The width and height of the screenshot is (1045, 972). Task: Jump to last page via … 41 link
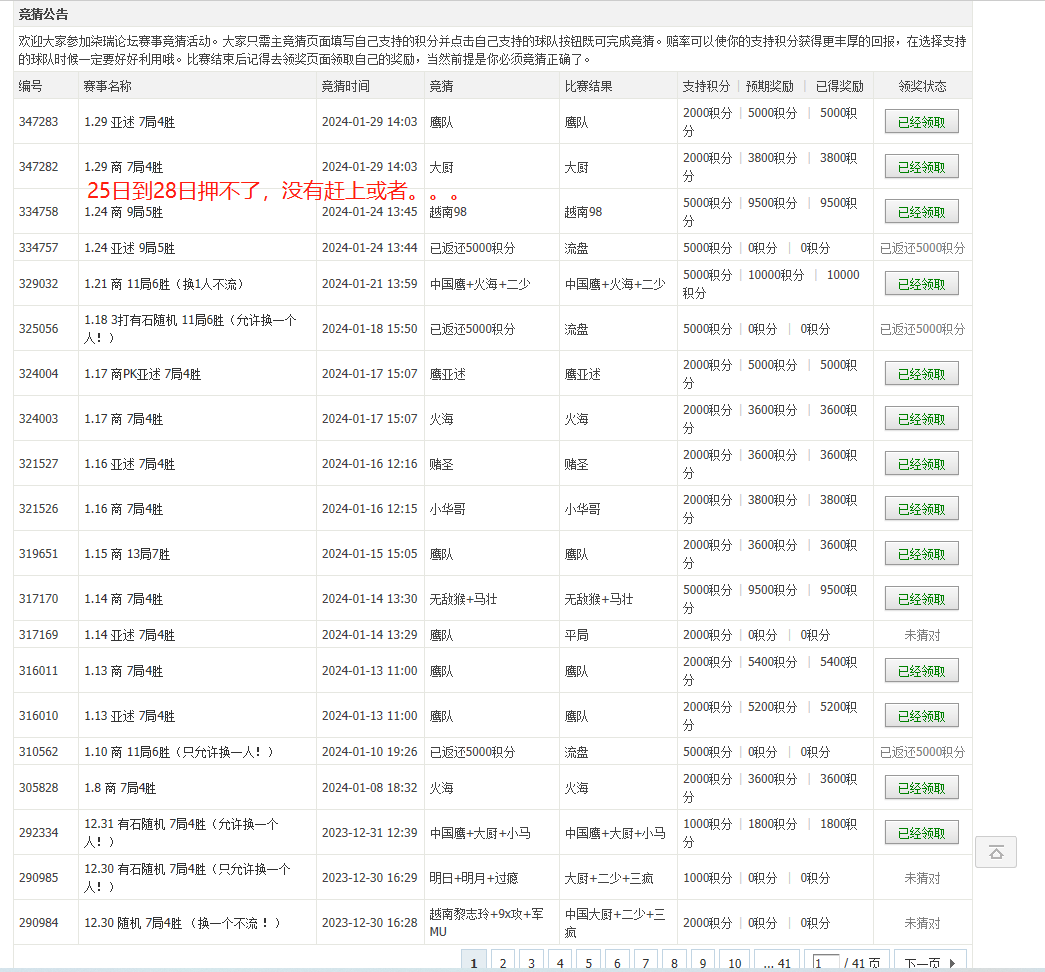click(x=776, y=962)
